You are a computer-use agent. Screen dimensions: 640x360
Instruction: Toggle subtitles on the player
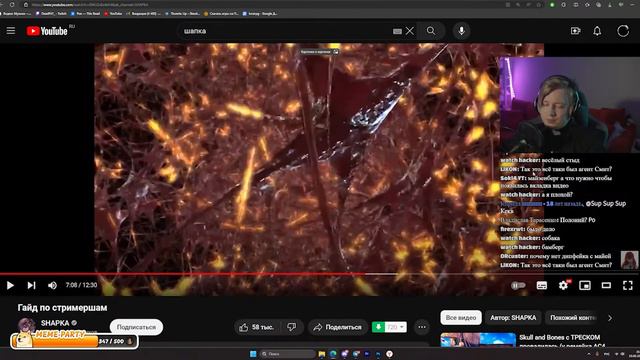point(542,285)
